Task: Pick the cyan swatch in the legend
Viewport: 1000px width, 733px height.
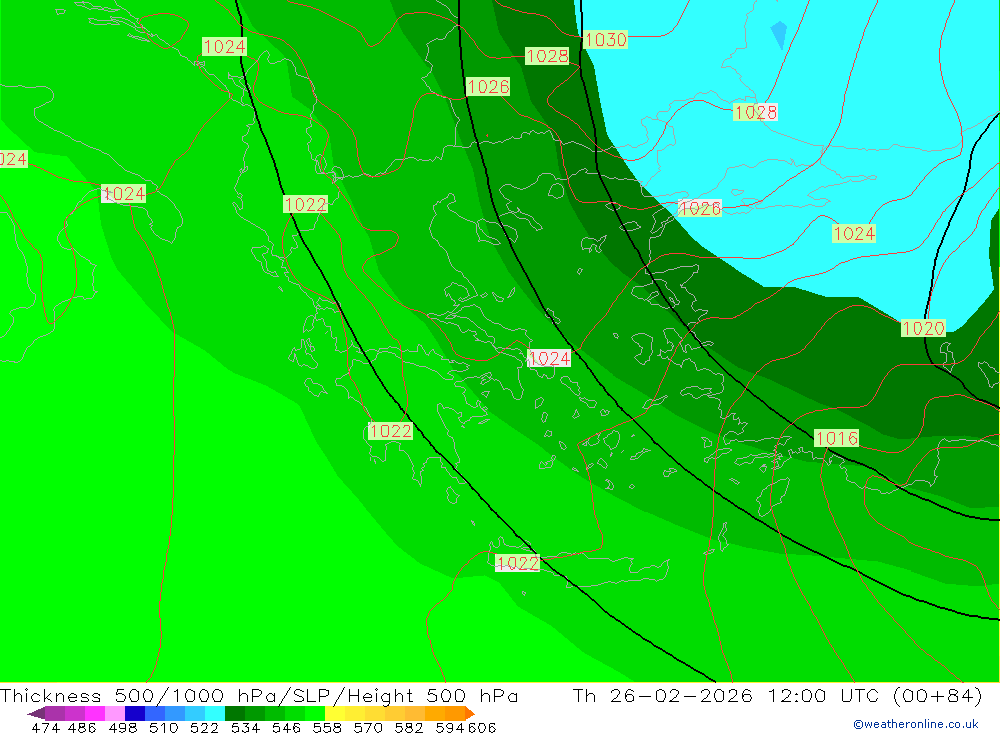Action: tap(215, 713)
